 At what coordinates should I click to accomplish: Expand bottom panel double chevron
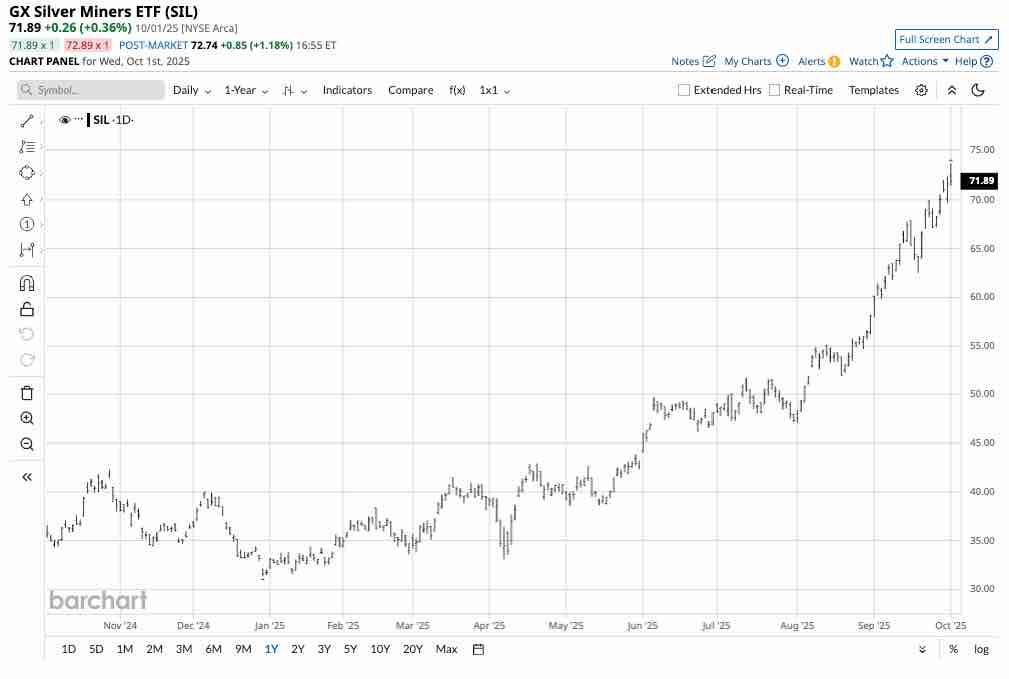coord(922,649)
